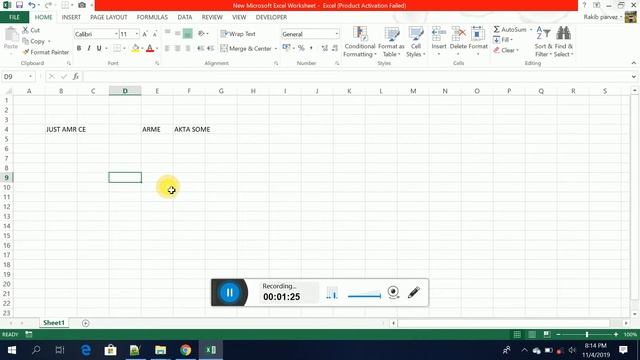The height and width of the screenshot is (360, 640).
Task: Apply center alignment to the cell
Action: click(x=178, y=49)
